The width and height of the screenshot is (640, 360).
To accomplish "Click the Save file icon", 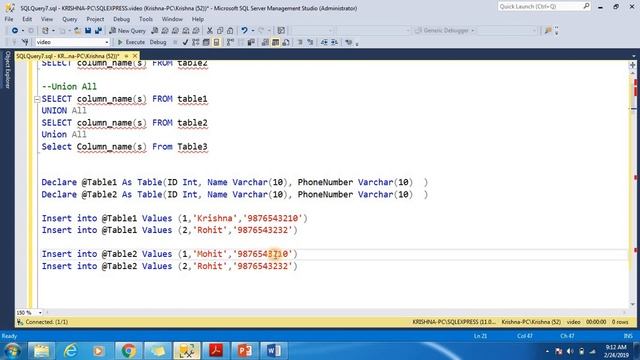I will (88, 31).
